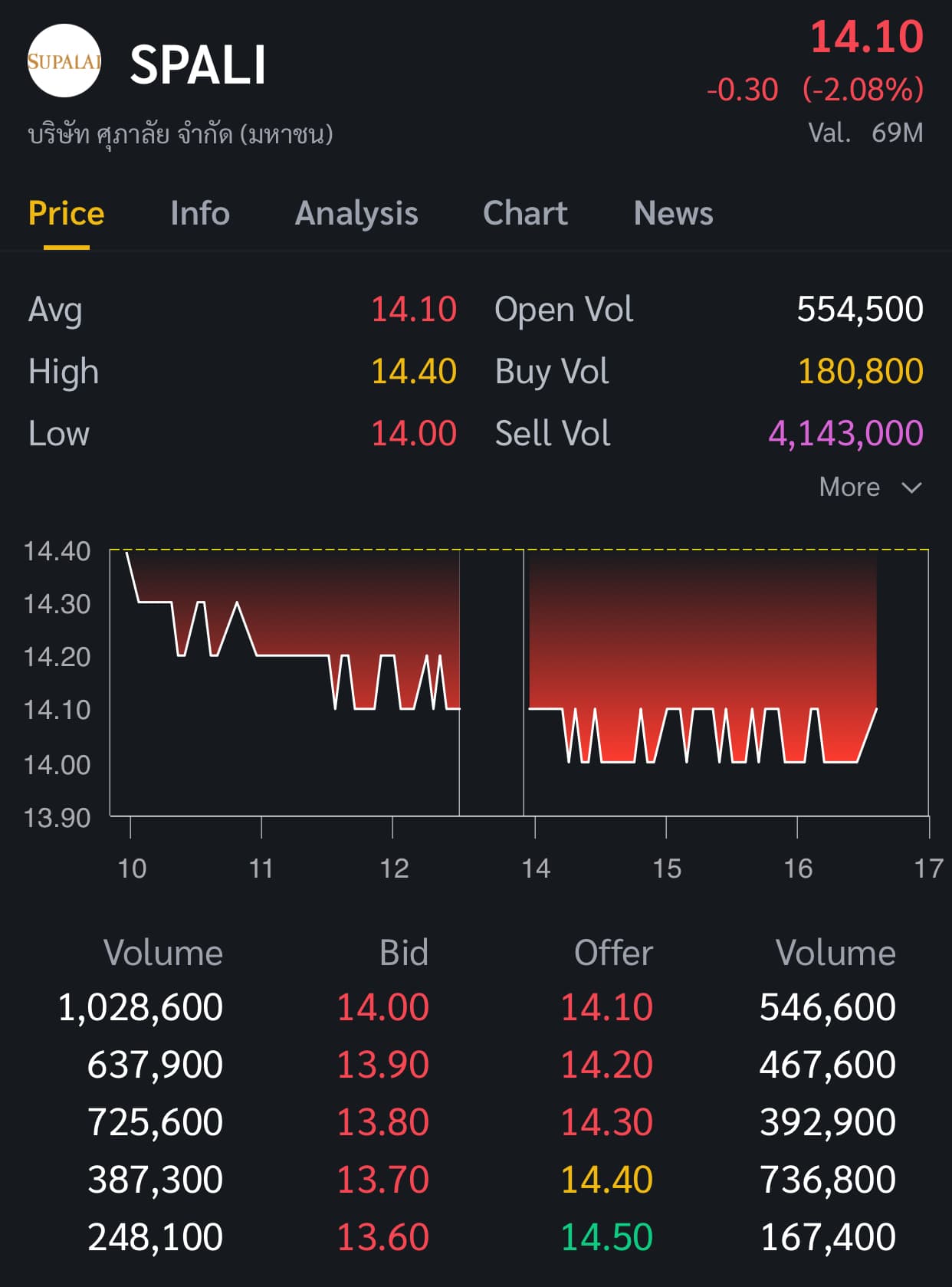Select the Thai company name text

click(x=180, y=134)
